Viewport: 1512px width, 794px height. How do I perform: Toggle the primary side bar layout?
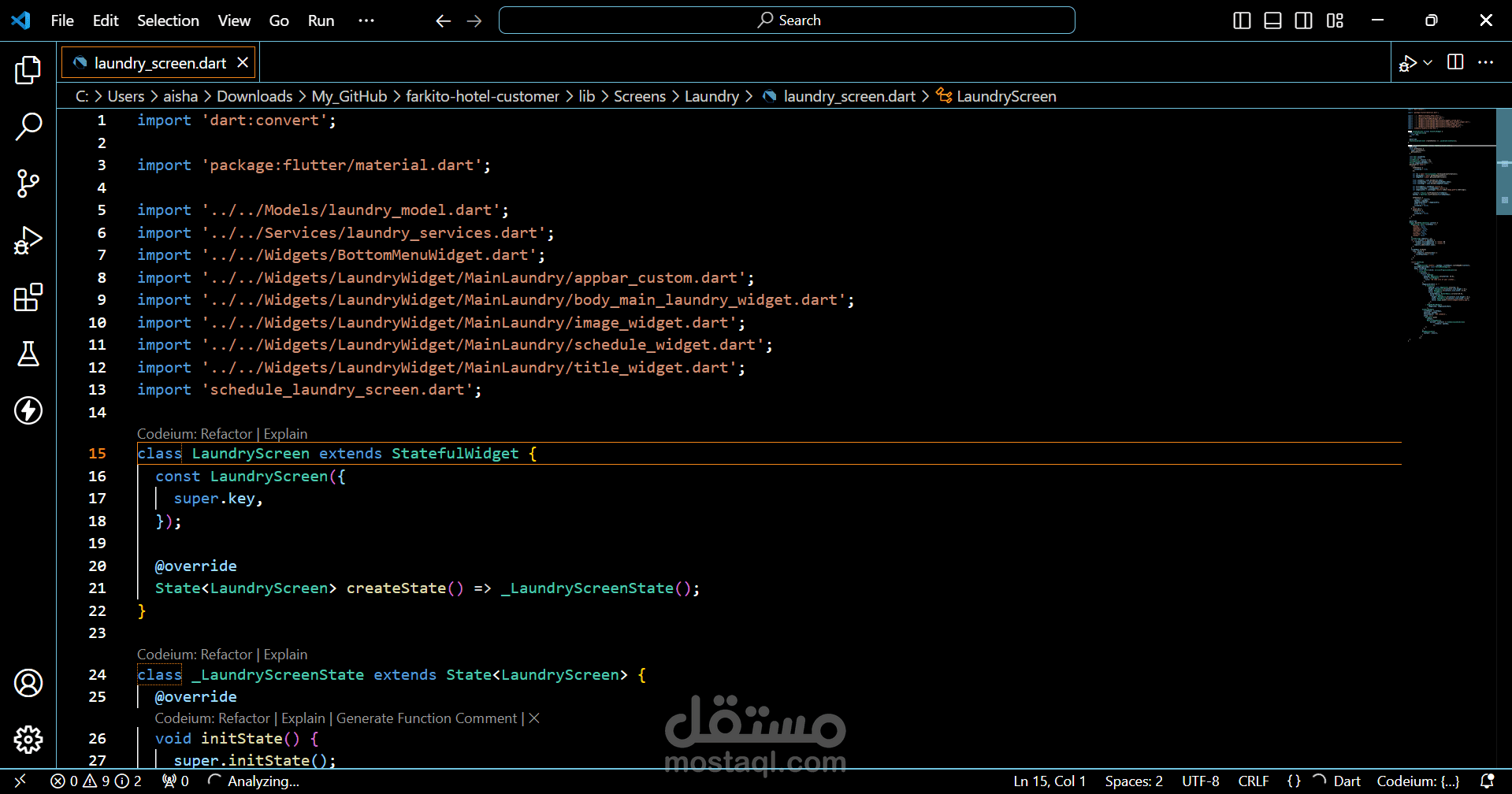pos(1242,20)
